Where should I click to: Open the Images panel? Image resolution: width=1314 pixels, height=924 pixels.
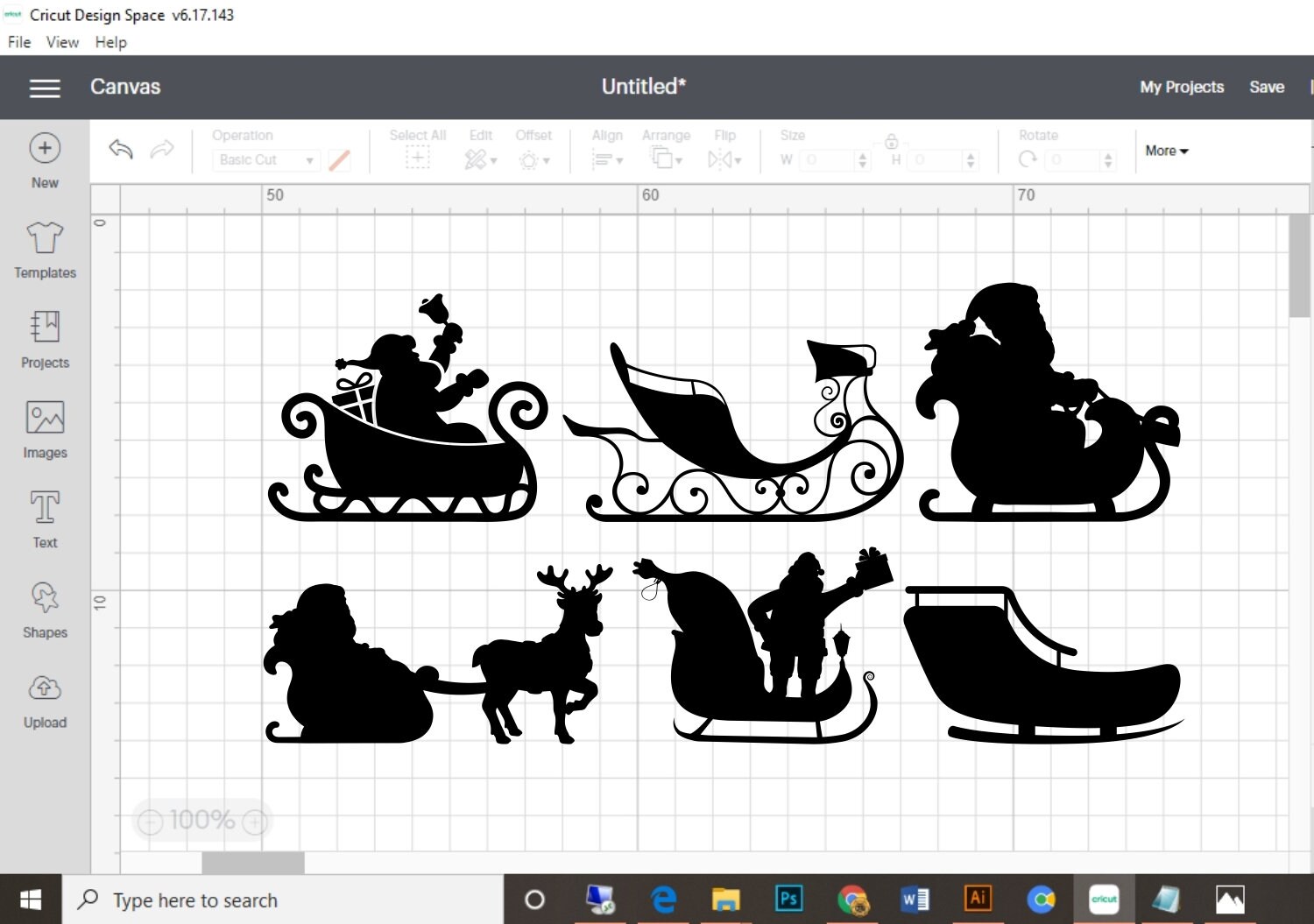45,431
